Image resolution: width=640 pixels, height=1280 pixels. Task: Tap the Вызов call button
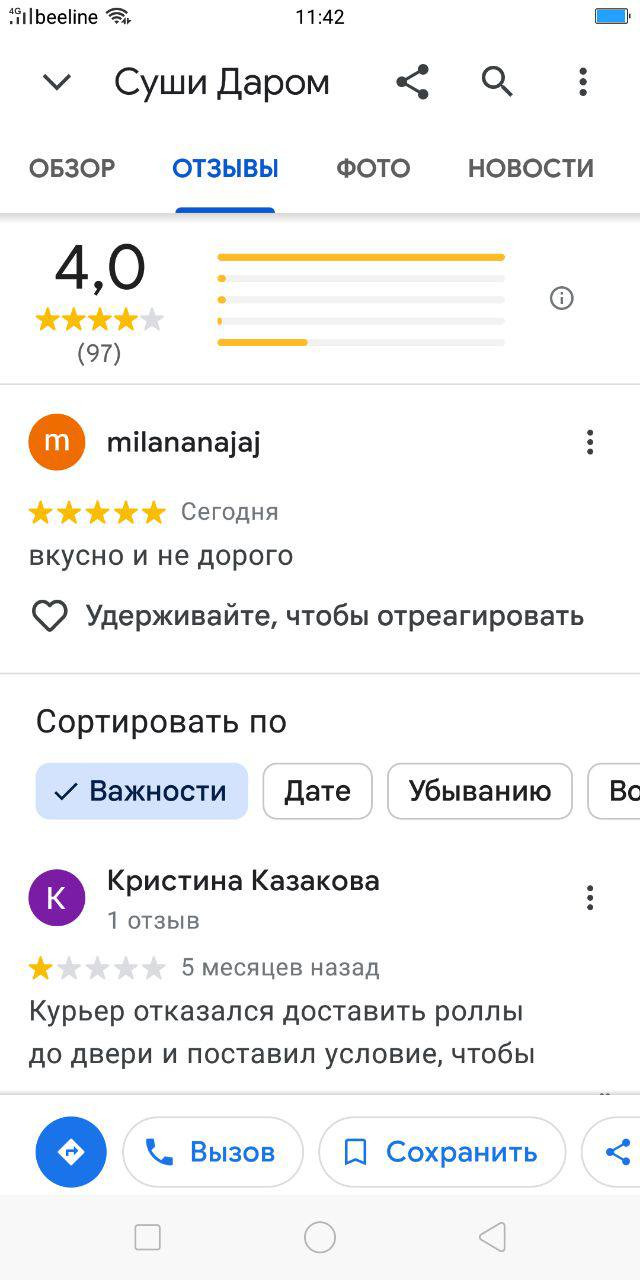coord(213,1152)
